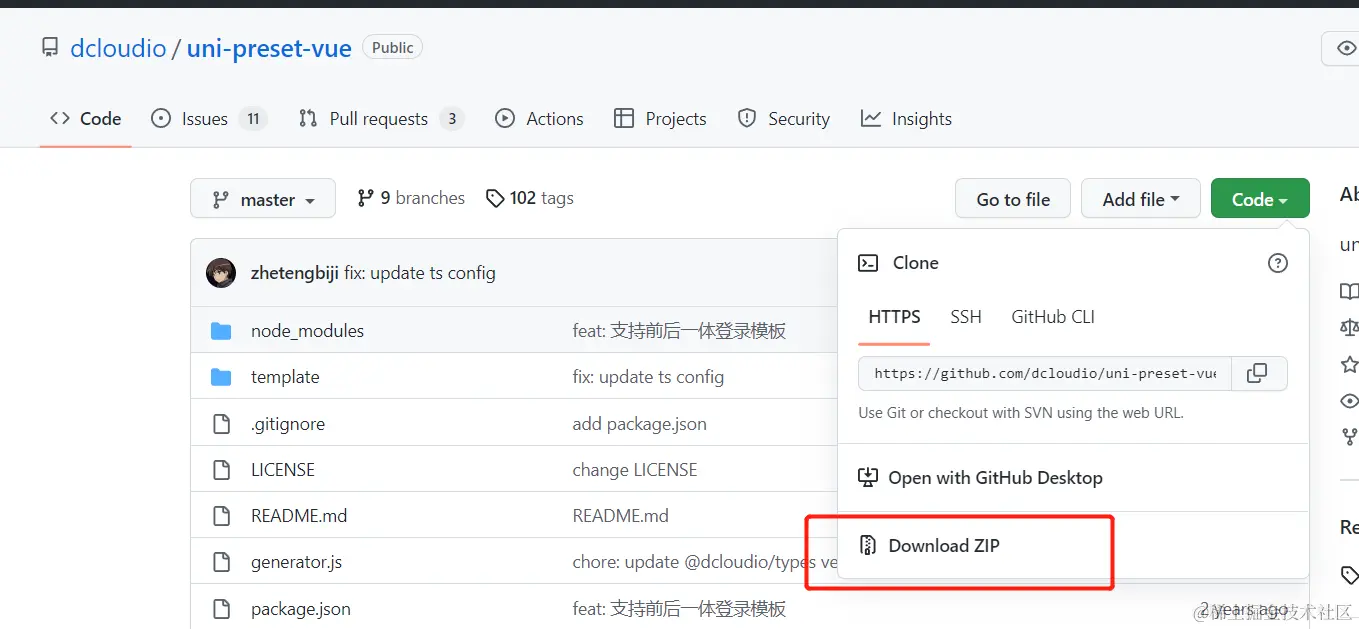Click the license scales icon in sidebar

(1349, 327)
